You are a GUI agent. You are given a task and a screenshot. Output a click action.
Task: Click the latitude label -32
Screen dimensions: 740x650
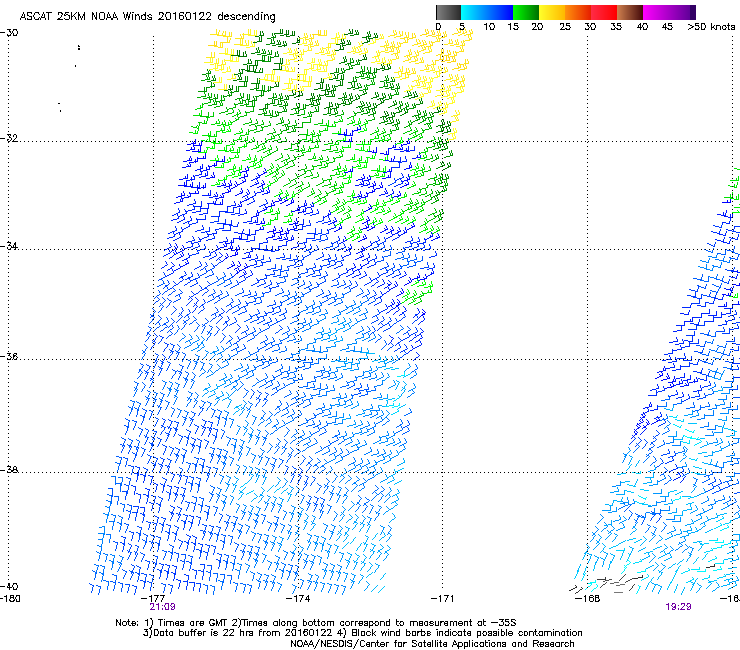(x=9, y=138)
